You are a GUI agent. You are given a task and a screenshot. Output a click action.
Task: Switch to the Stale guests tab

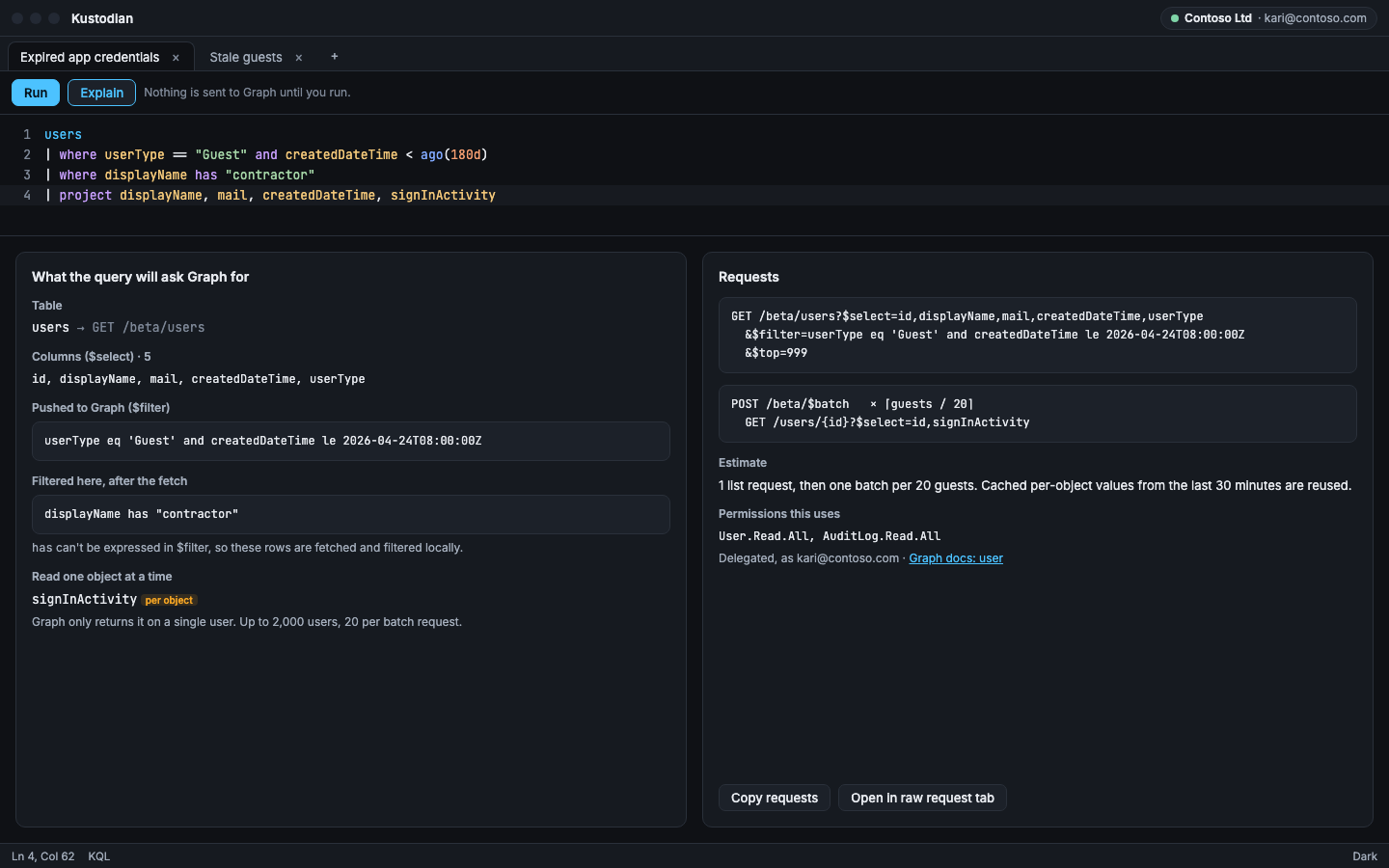click(x=246, y=58)
